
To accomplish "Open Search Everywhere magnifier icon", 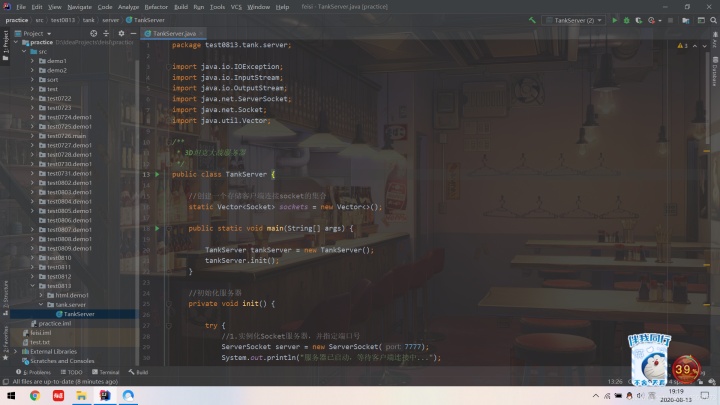I will [713, 20].
